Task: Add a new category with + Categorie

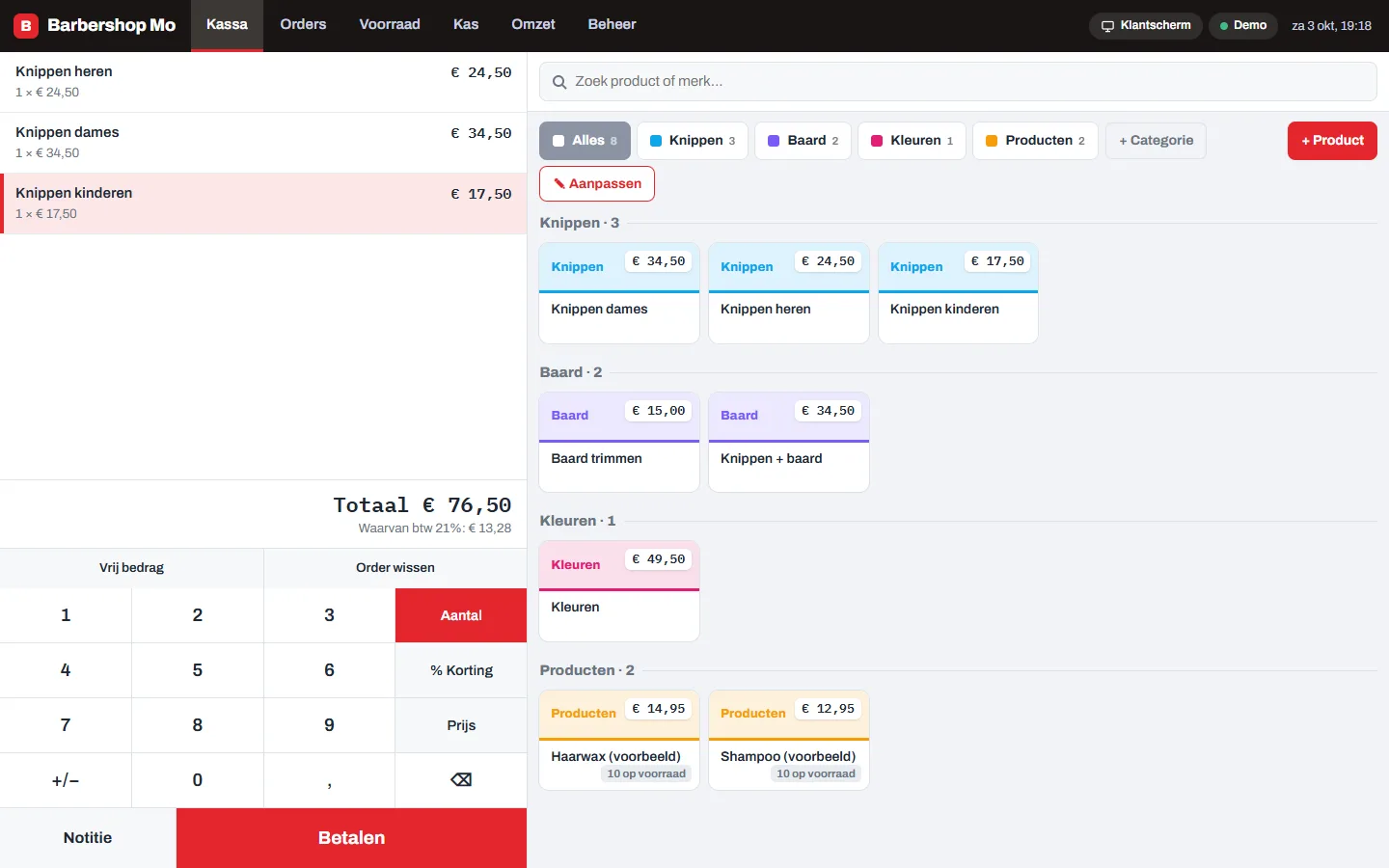Action: pos(1156,141)
